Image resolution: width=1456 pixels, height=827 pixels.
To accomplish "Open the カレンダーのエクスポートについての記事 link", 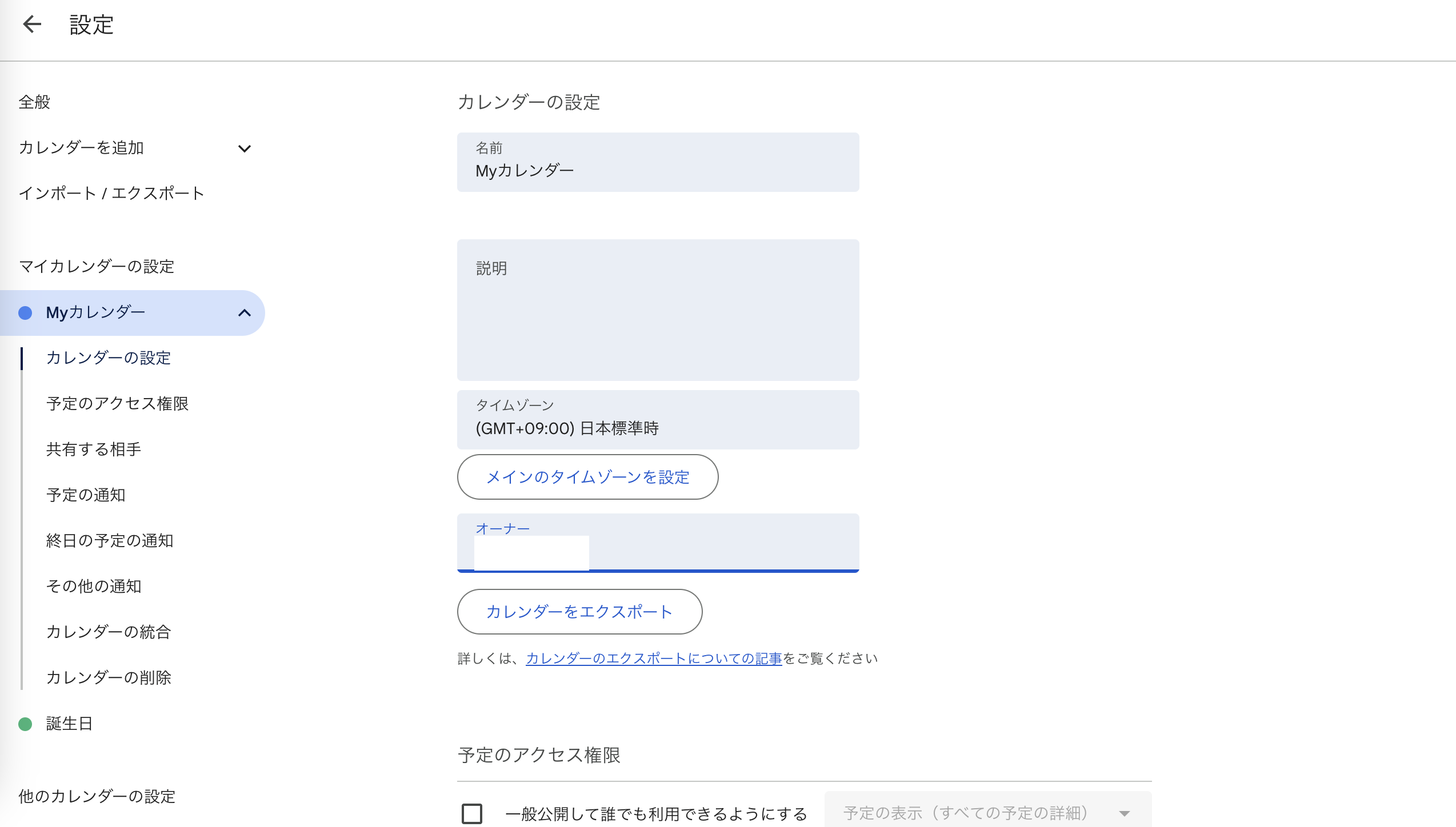I will 654,659.
